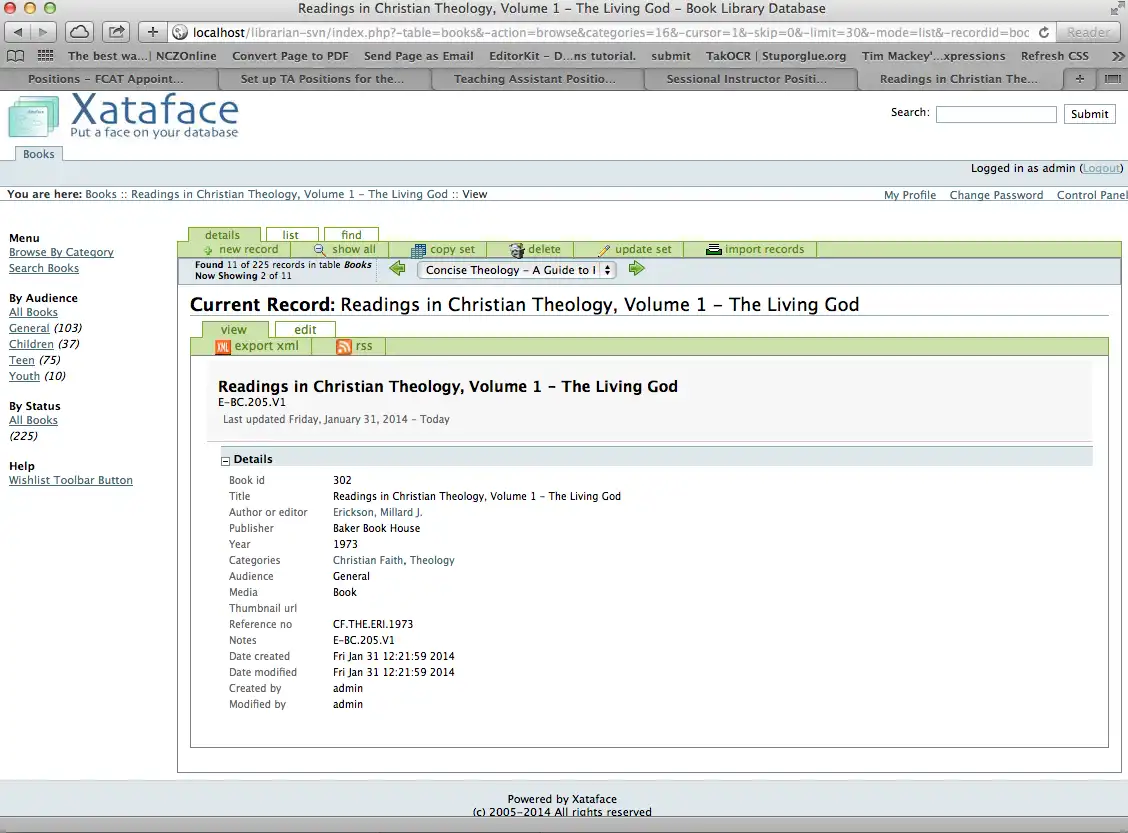Click the new record plus icon

[208, 250]
